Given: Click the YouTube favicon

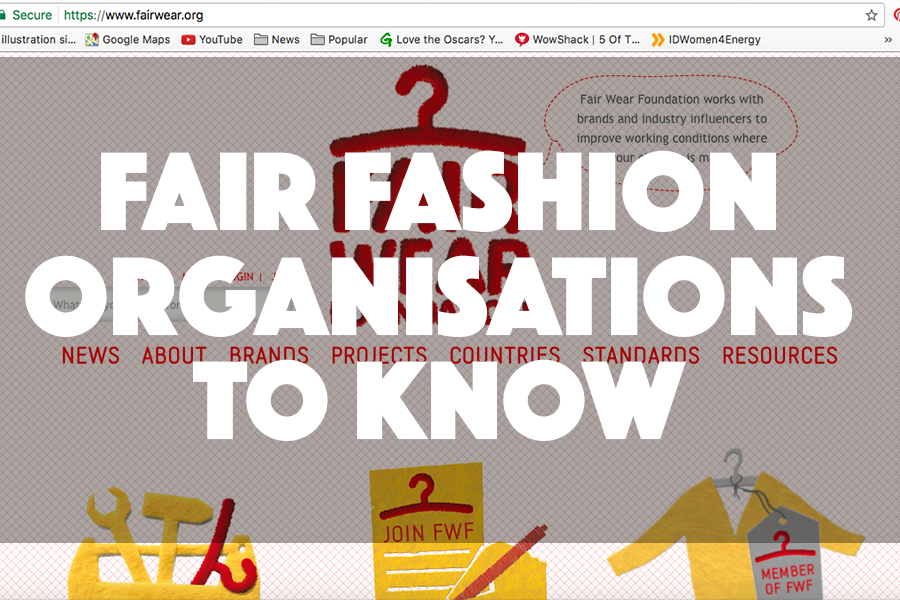Looking at the screenshot, I should (x=188, y=40).
